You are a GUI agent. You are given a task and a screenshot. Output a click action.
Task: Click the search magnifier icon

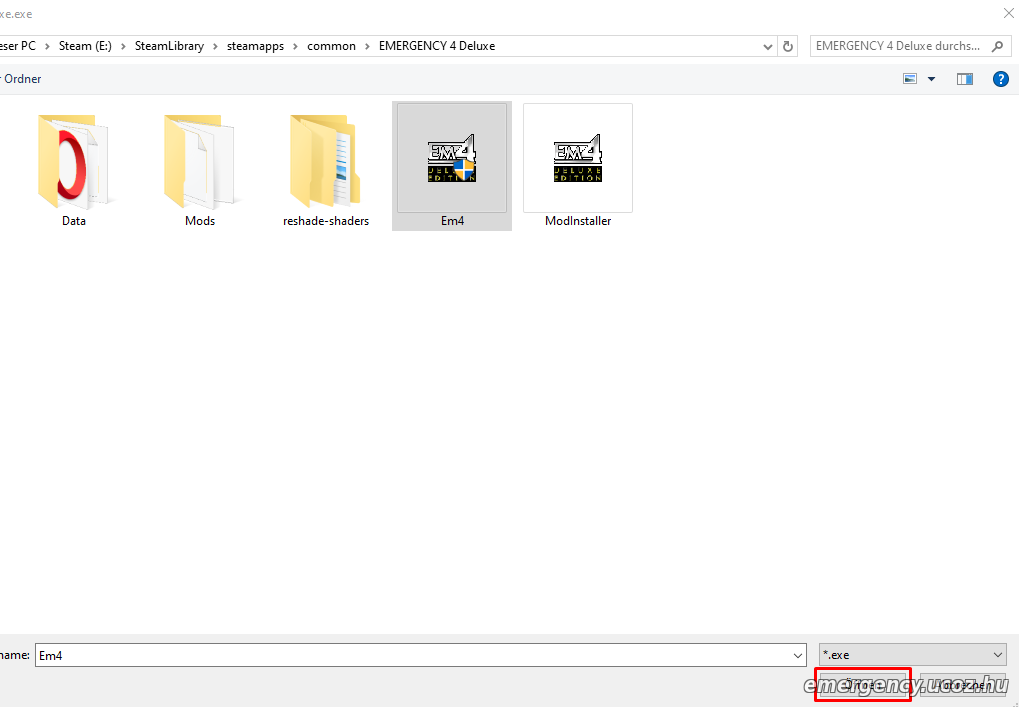pyautogui.click(x=997, y=46)
